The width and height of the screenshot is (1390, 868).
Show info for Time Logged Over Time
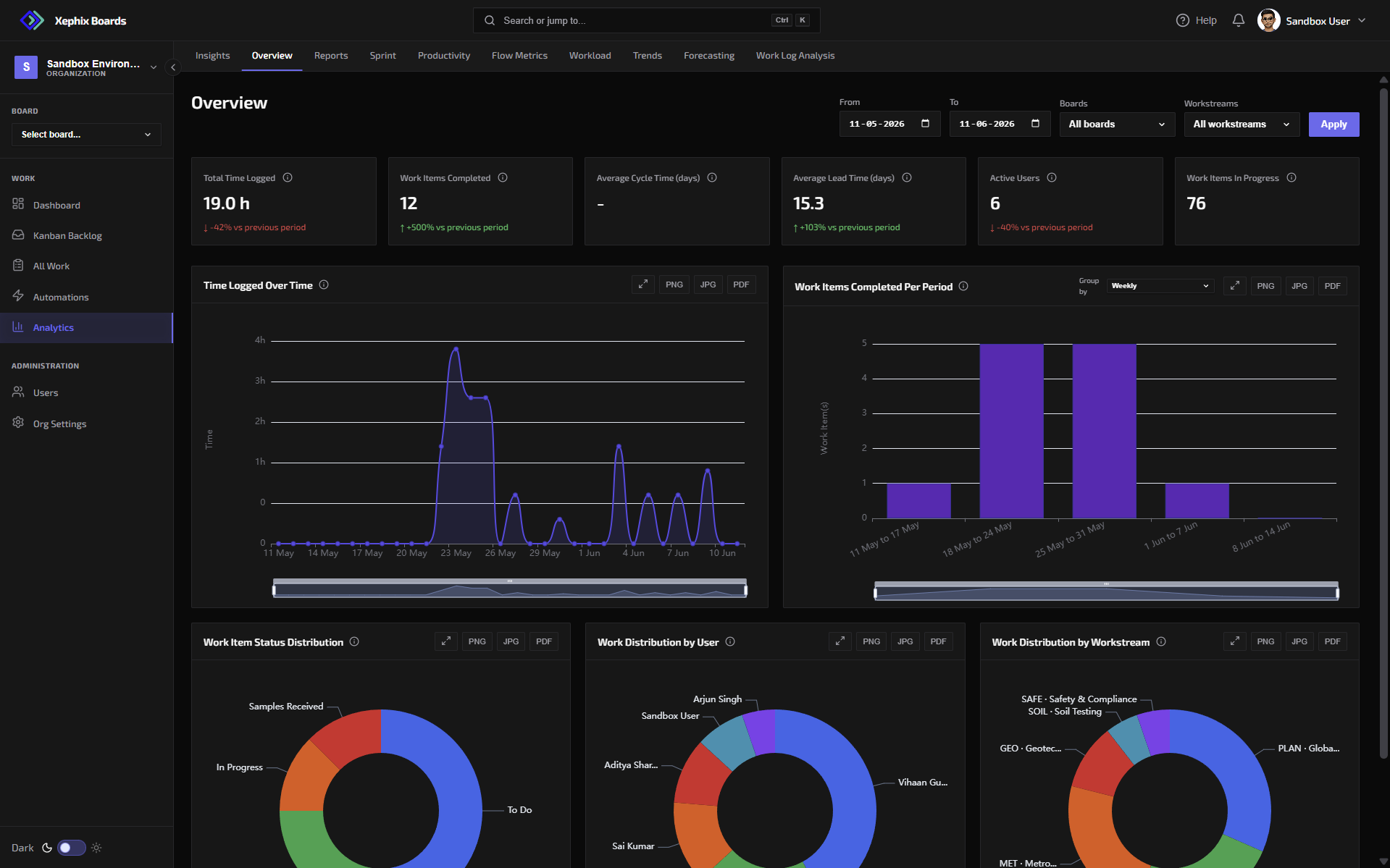pyautogui.click(x=324, y=285)
